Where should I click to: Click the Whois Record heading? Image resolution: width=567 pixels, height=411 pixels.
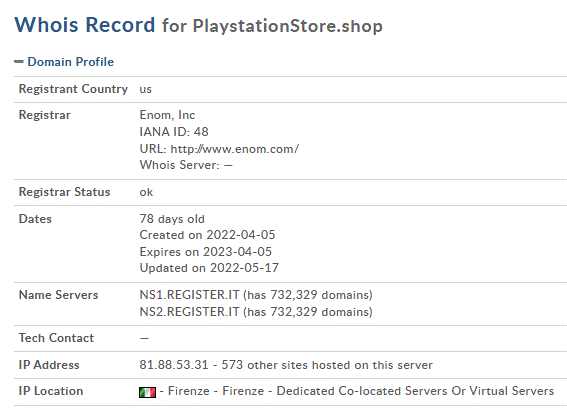[x=85, y=25]
